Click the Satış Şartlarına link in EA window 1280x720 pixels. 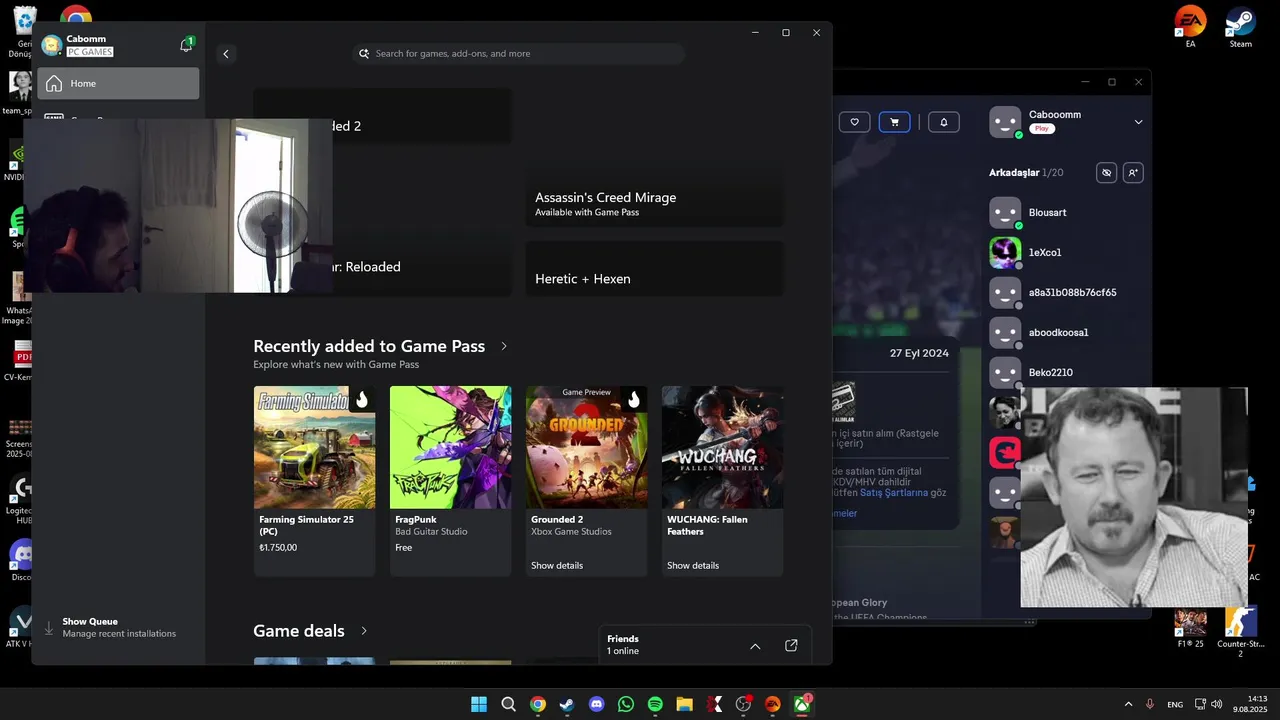895,493
